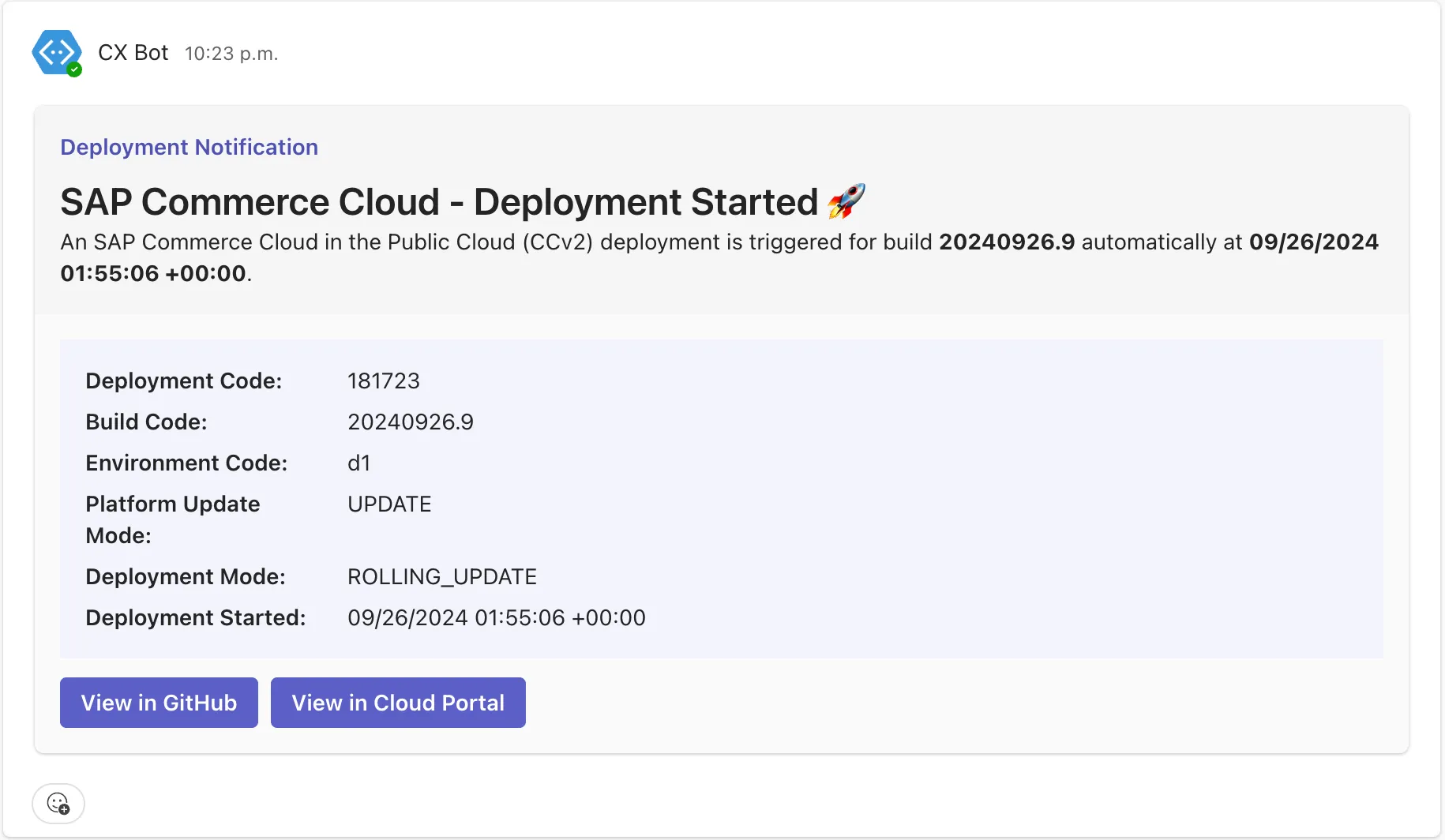Click the rocket emoji in the title

846,201
